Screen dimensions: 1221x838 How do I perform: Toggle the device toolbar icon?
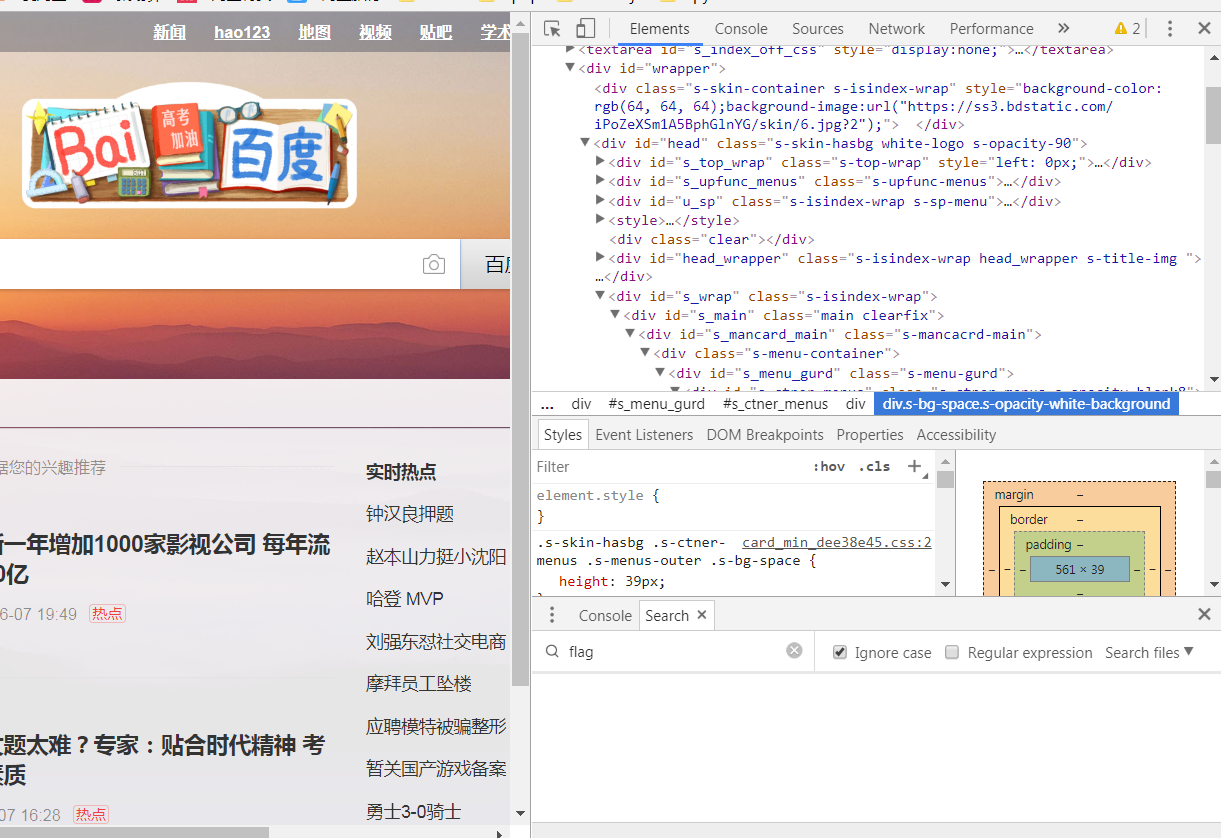point(585,29)
